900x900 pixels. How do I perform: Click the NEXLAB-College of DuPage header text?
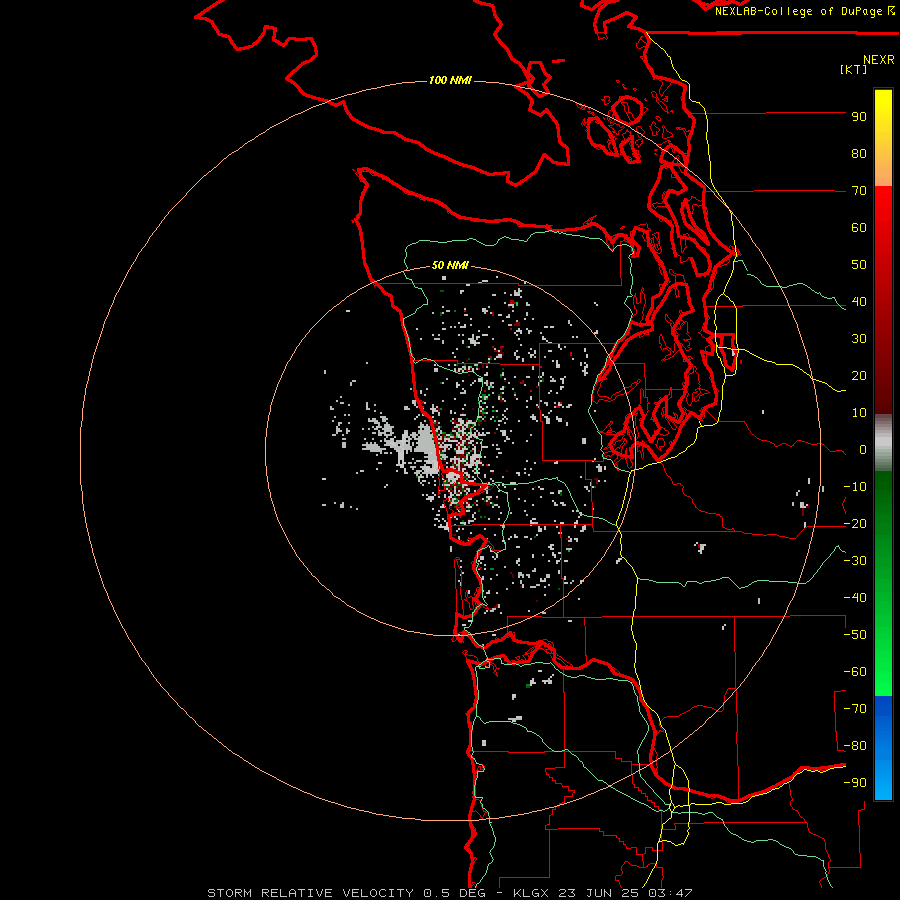coord(804,11)
